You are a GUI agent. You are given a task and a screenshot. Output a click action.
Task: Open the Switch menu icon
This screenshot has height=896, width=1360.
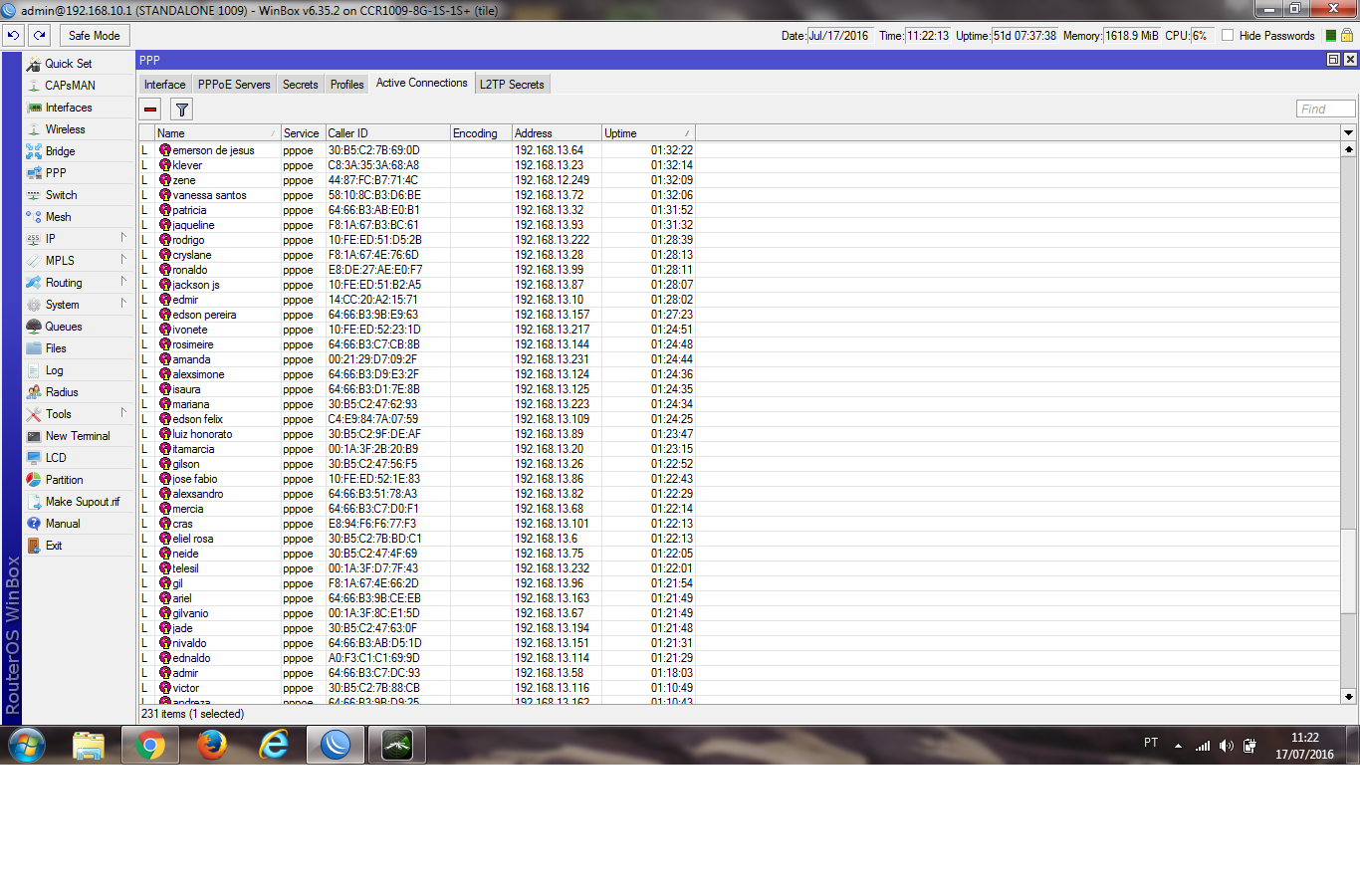coord(34,195)
